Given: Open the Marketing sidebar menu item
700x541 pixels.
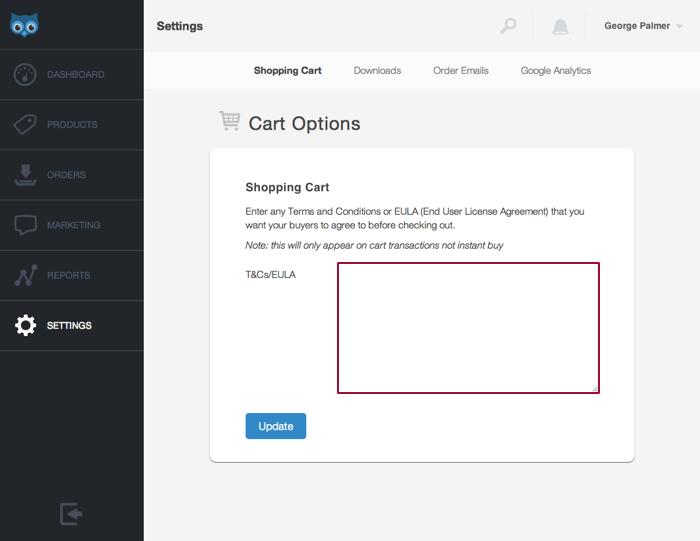Looking at the screenshot, I should click(73, 225).
